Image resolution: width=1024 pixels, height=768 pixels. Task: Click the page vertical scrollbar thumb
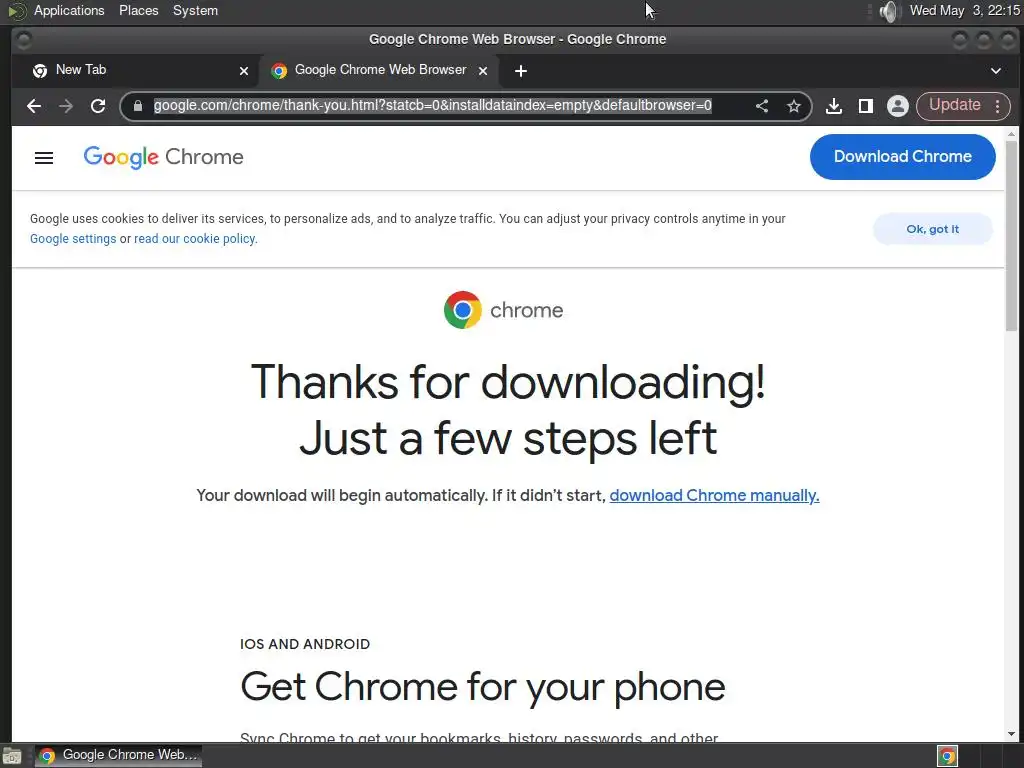(1012, 235)
